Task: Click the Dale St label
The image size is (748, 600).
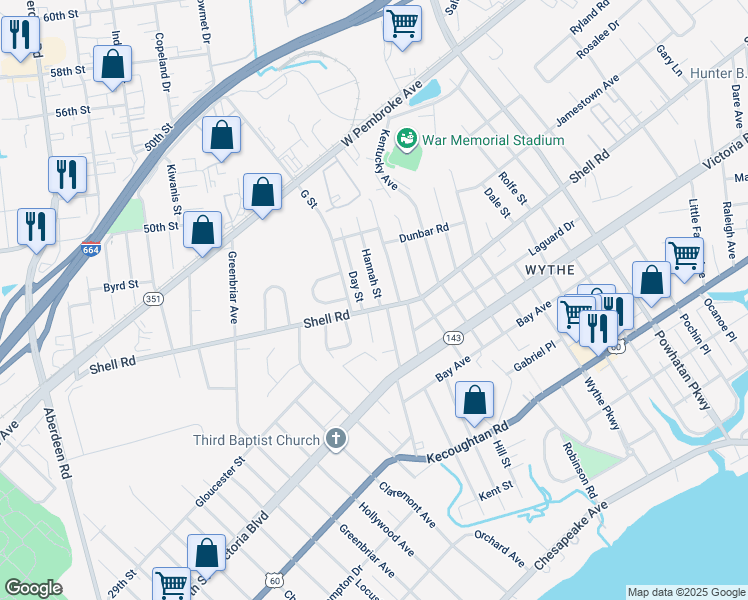Action: click(497, 203)
